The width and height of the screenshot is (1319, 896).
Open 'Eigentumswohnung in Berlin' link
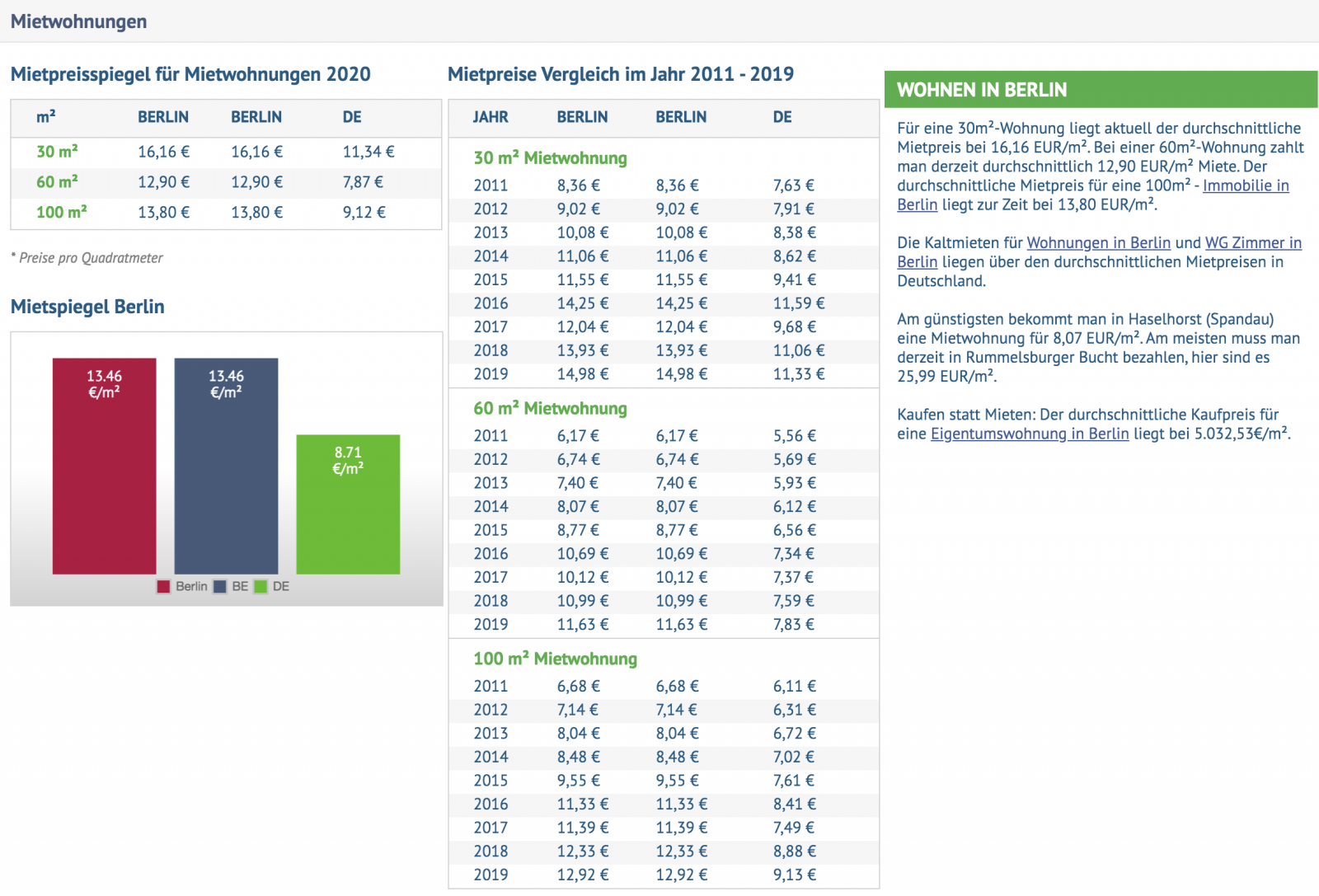pyautogui.click(x=1030, y=434)
